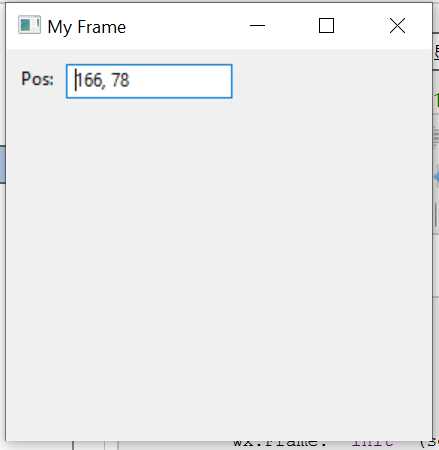The width and height of the screenshot is (439, 450).
Task: Click the blue arrow at right edge
Action: pos(436,177)
